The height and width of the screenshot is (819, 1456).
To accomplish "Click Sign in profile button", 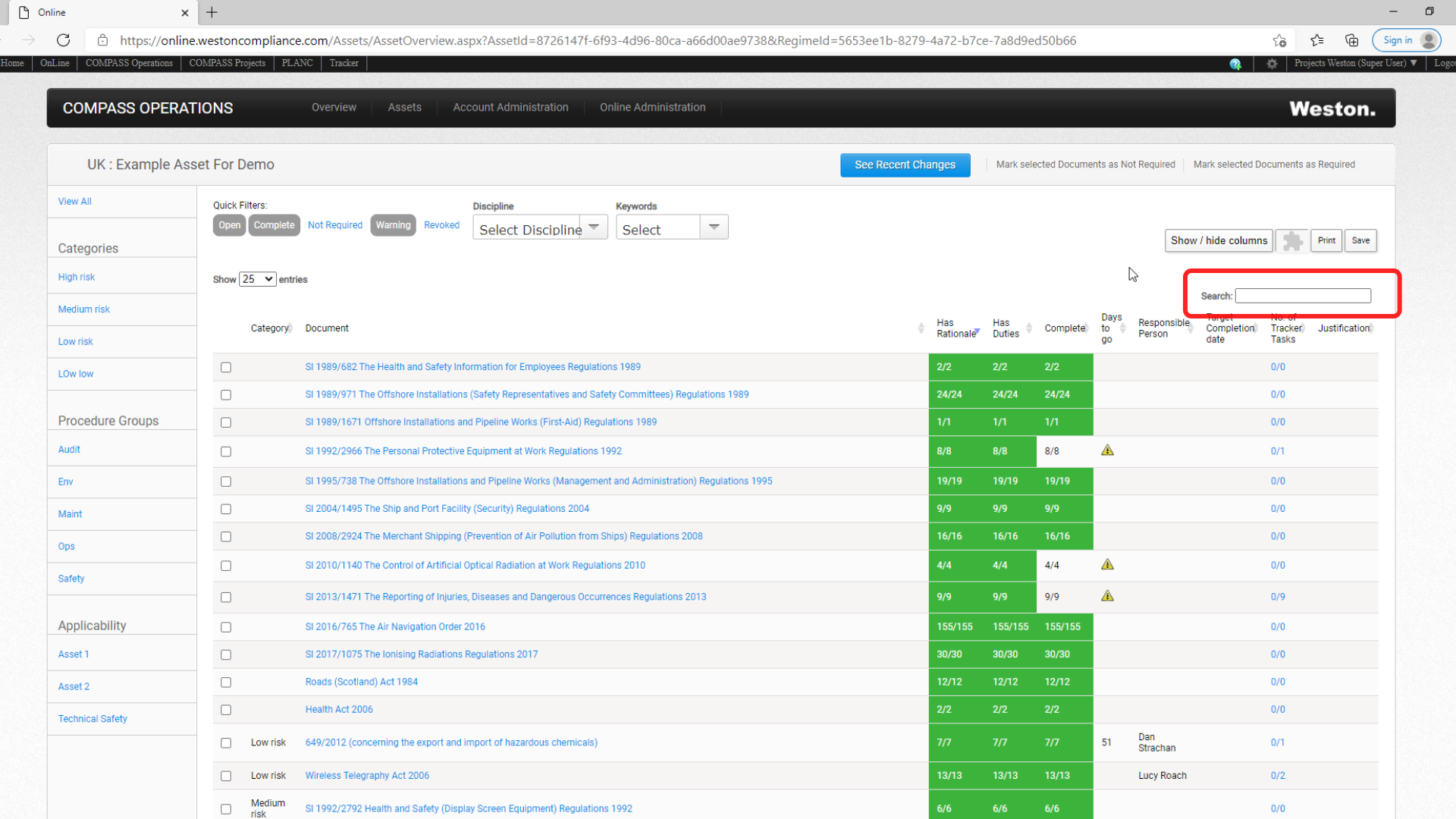I will coord(1407,40).
